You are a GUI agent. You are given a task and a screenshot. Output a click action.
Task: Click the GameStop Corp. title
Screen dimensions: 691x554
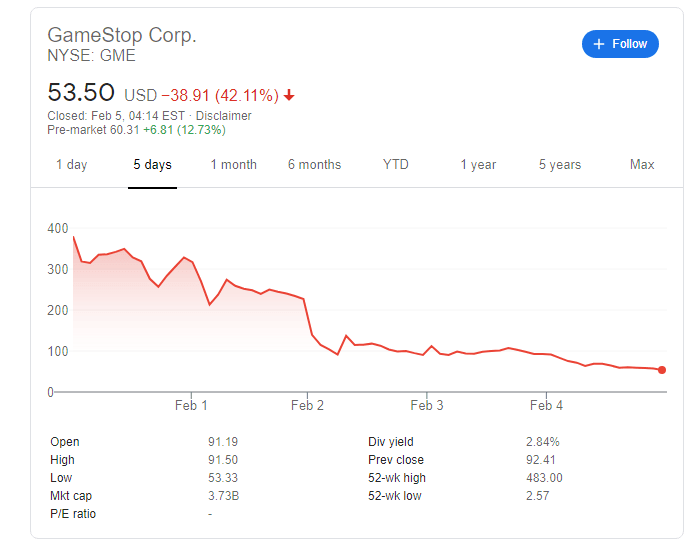click(x=122, y=35)
